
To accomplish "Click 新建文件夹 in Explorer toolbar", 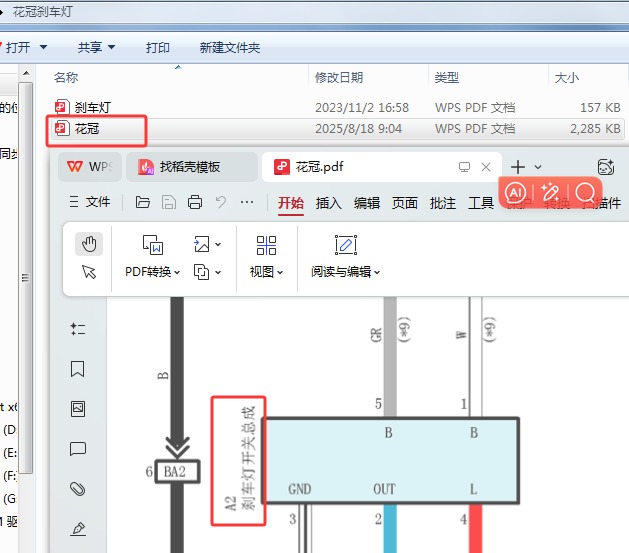I will pyautogui.click(x=230, y=48).
